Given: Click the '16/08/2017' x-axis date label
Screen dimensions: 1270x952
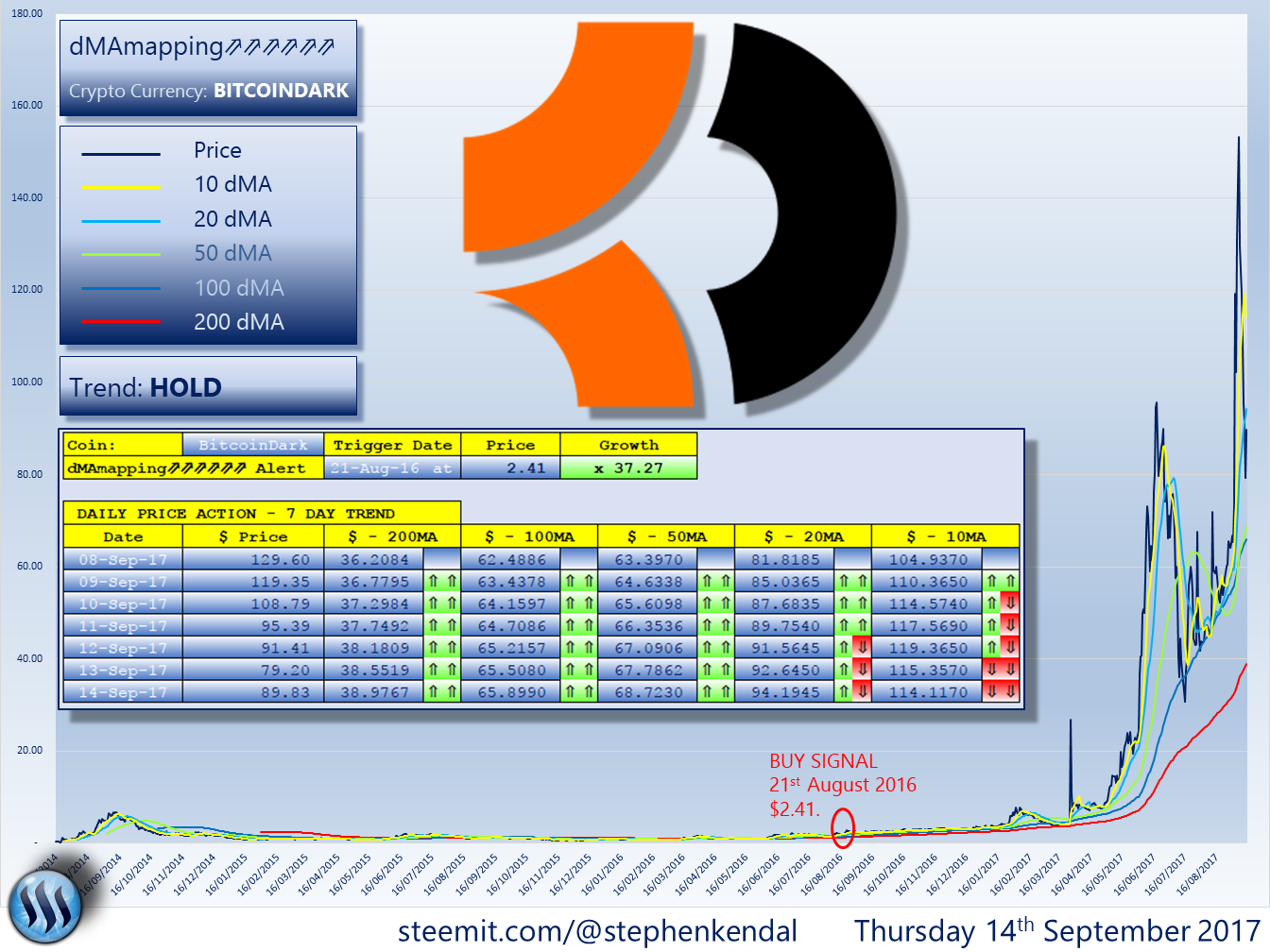Looking at the screenshot, I should coord(1196,875).
